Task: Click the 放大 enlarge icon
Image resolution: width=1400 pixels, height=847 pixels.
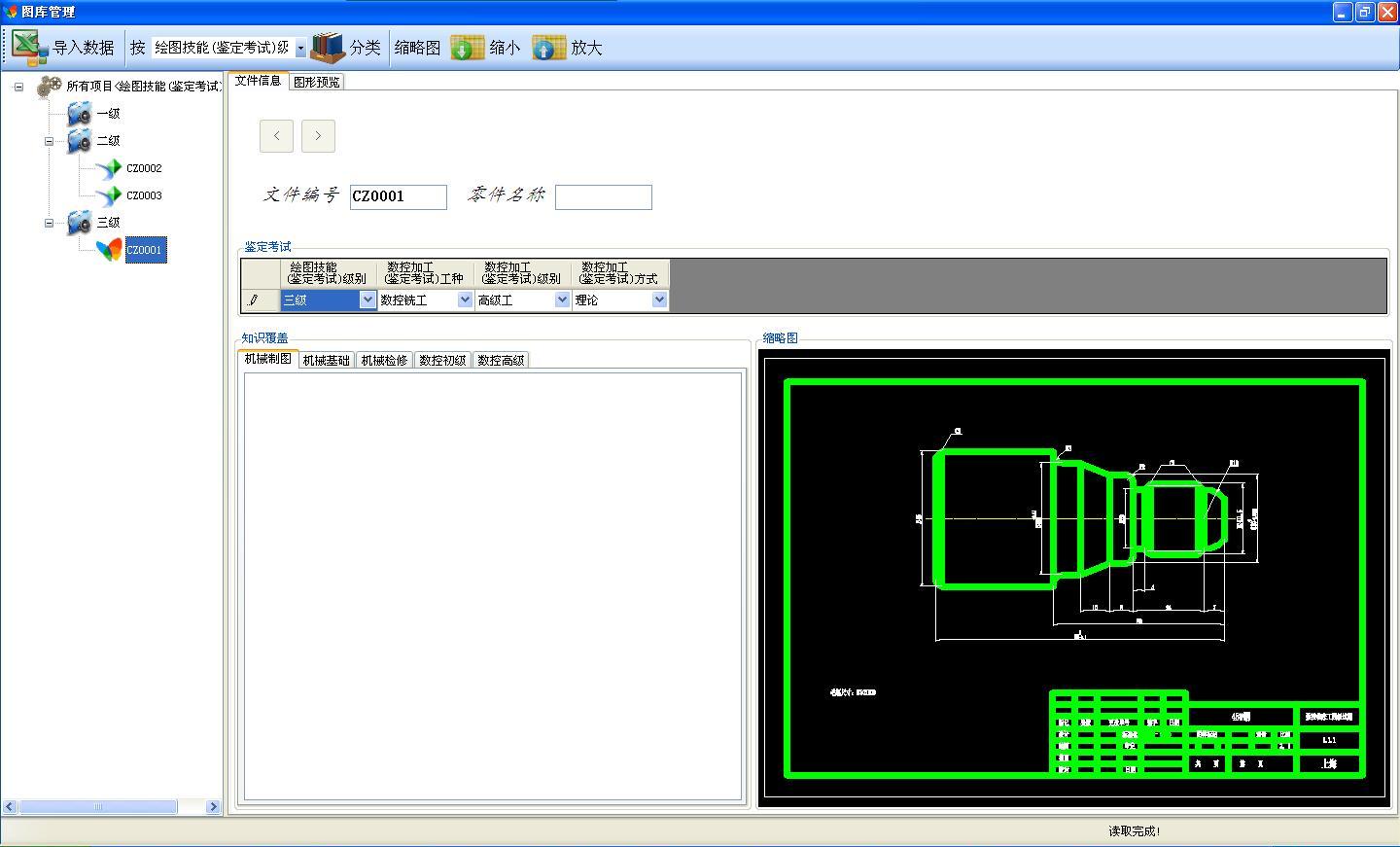Action: [x=548, y=47]
